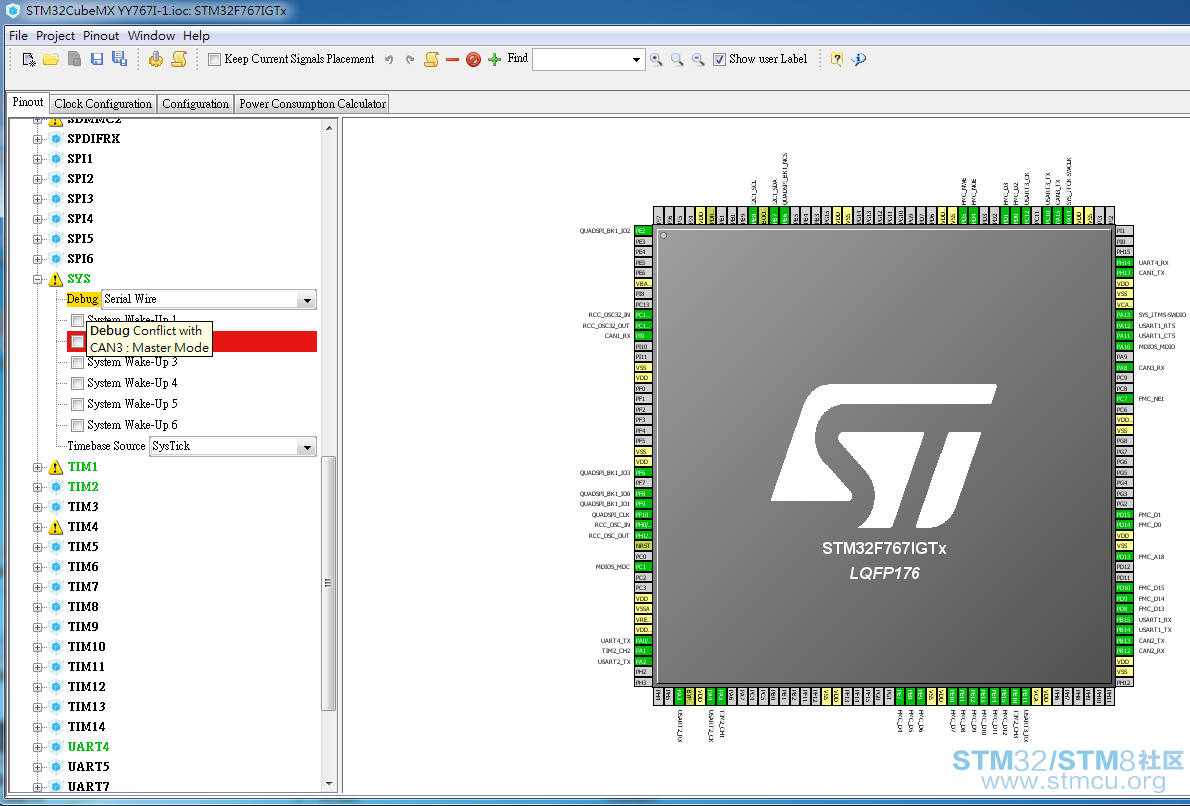1190x806 pixels.
Task: Click the TIM1 warning triangle icon
Action: (x=55, y=467)
